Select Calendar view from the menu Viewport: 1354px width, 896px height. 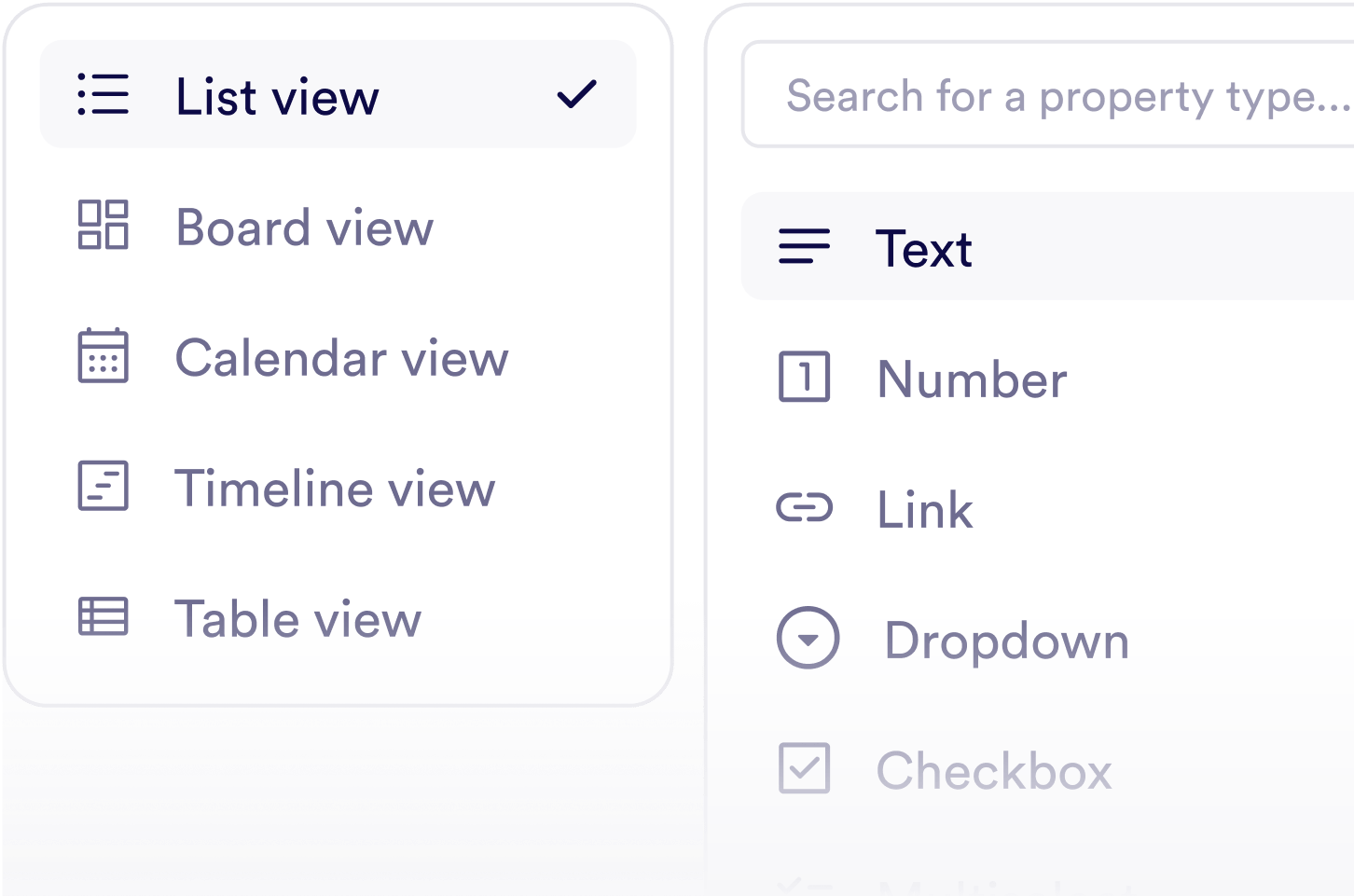coord(341,357)
